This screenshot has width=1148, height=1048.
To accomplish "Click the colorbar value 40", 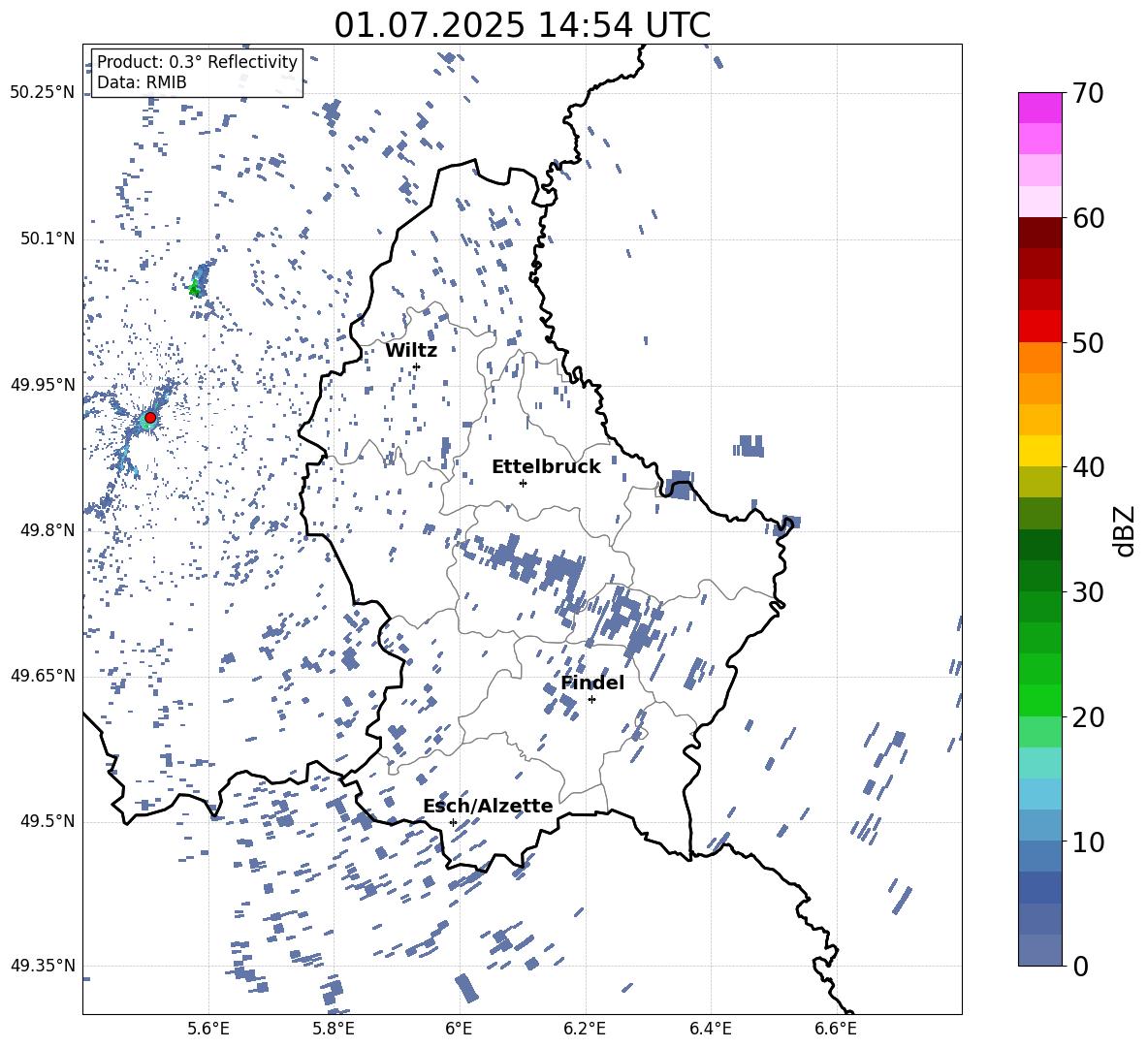I will 1088,467.
